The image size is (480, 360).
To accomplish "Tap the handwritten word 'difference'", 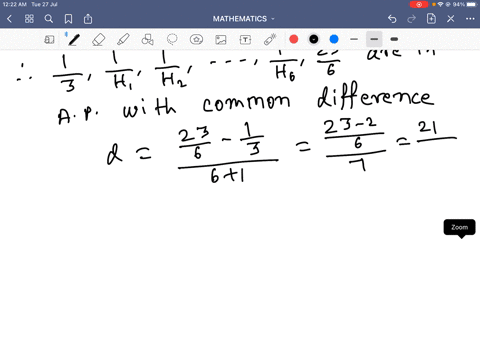I will 375,96.
